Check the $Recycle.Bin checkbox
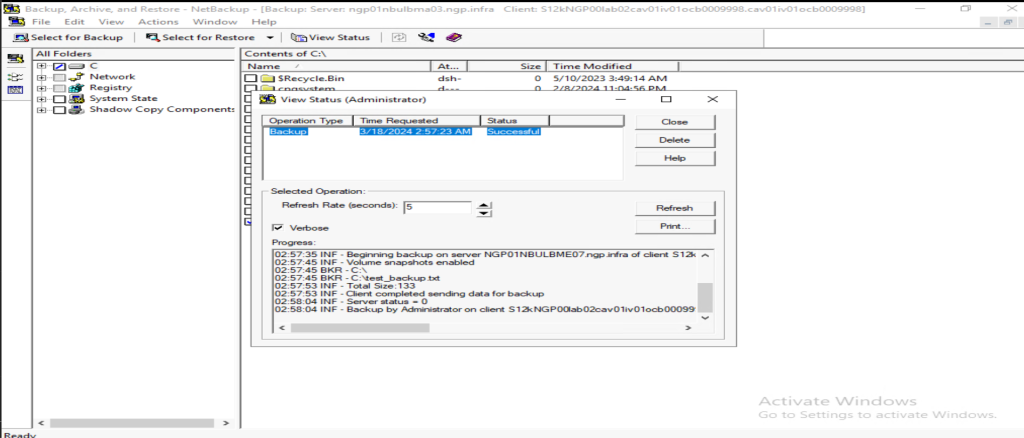 coord(250,78)
